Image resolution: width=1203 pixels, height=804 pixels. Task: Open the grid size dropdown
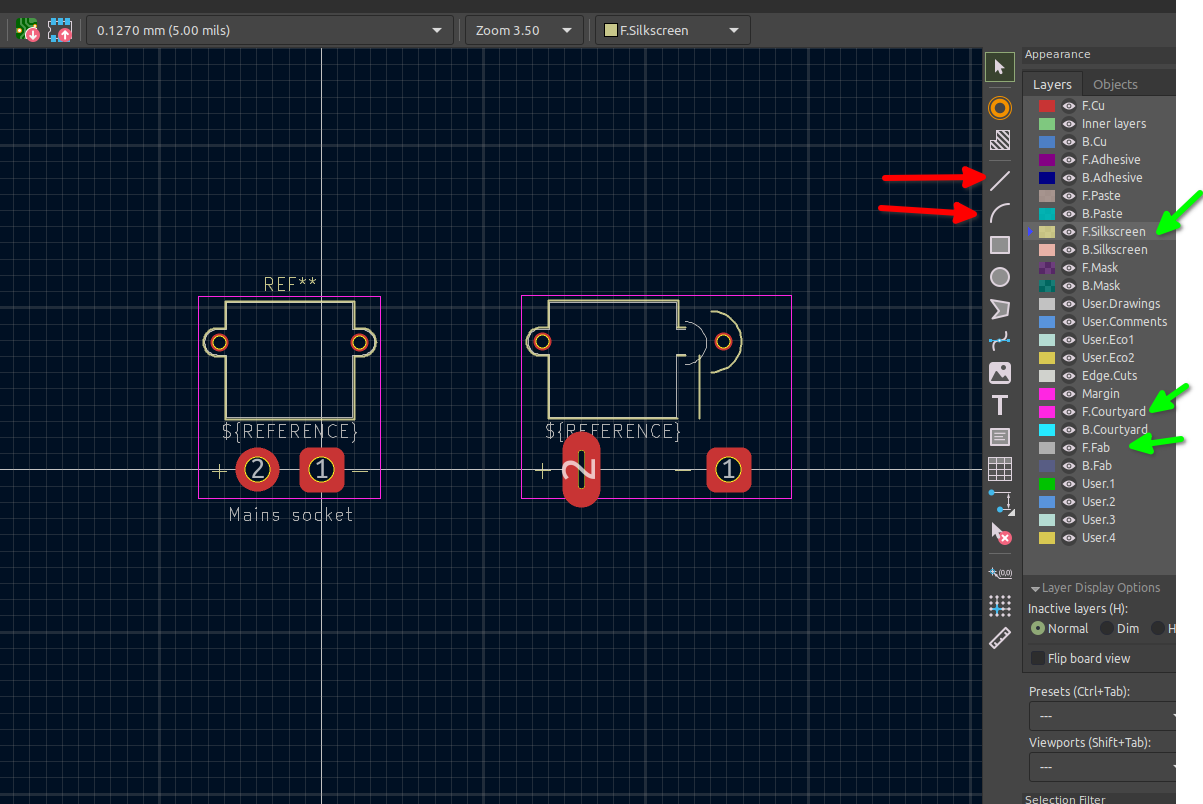436,30
